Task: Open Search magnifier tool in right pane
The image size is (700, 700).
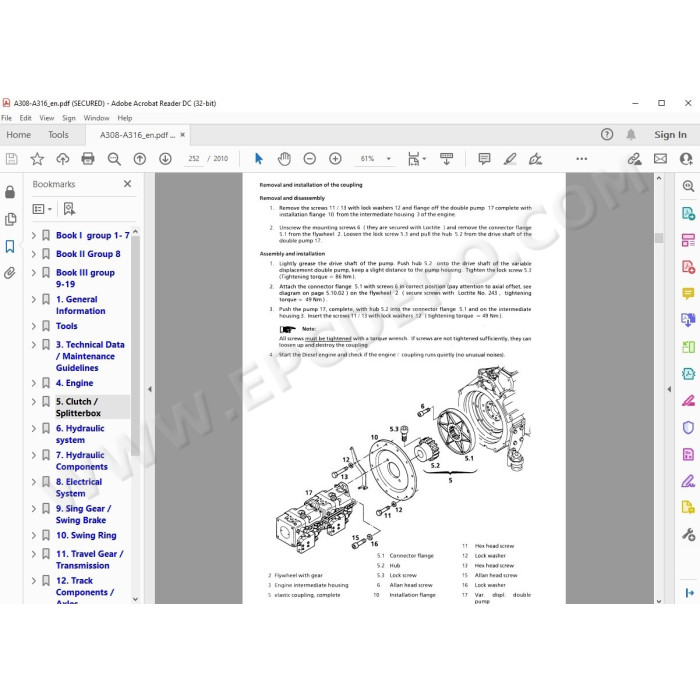Action: pos(688,186)
